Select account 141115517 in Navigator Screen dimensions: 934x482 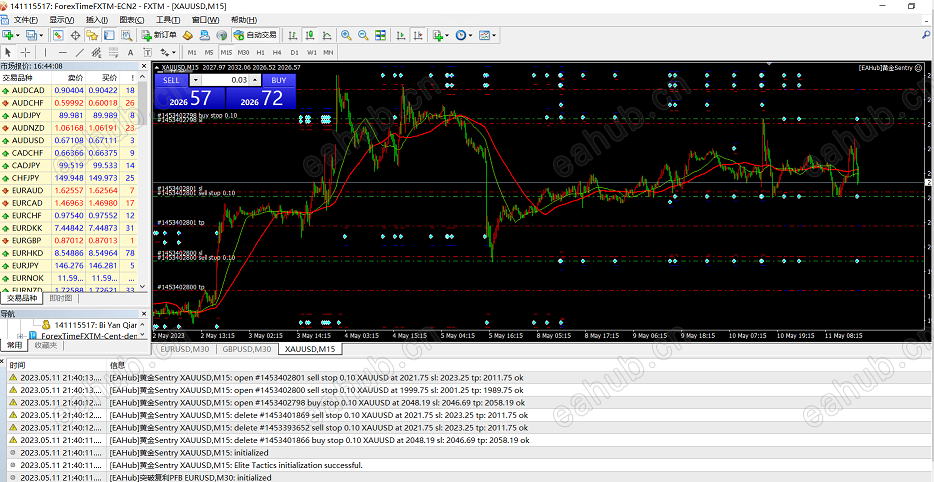pyautogui.click(x=89, y=325)
